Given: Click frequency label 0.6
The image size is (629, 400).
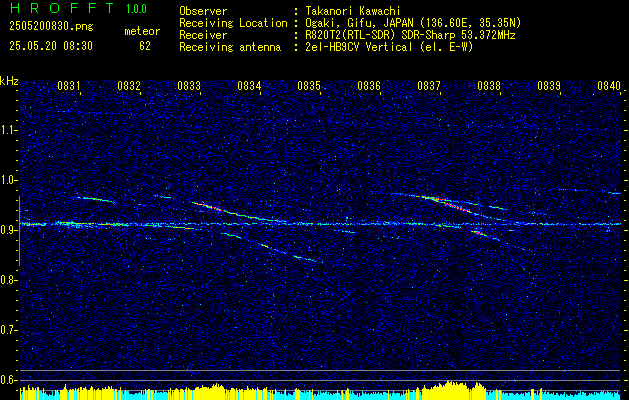Looking at the screenshot, I should 9,380.
